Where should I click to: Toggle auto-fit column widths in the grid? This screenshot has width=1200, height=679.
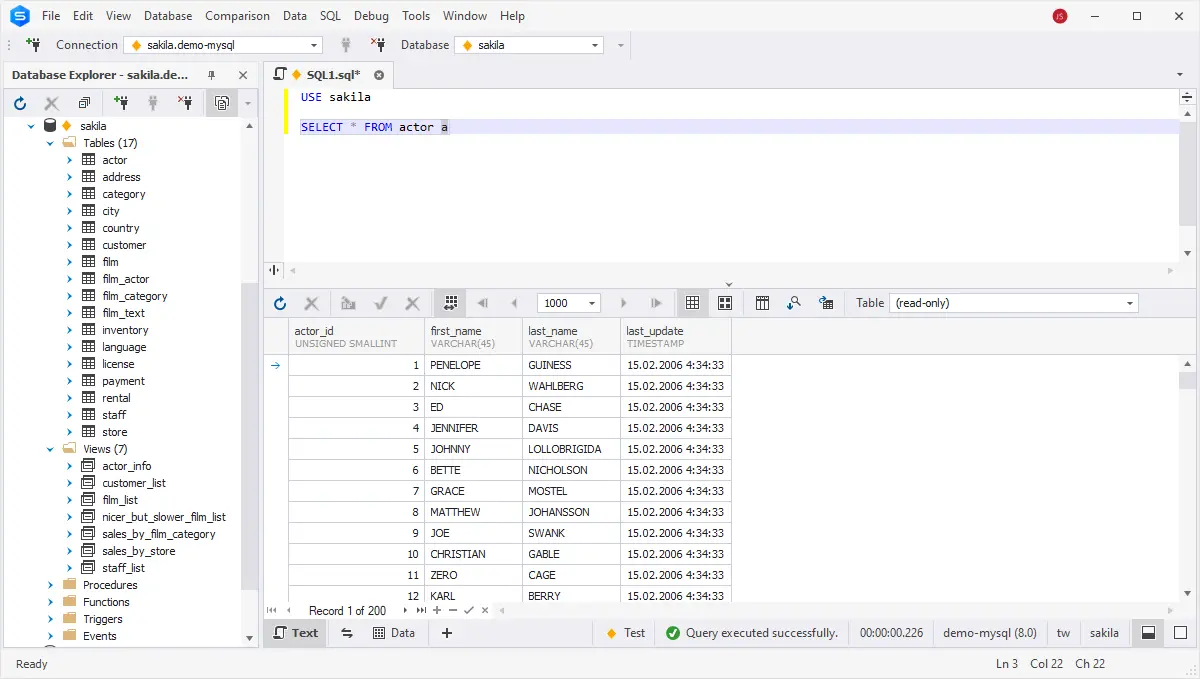(762, 303)
